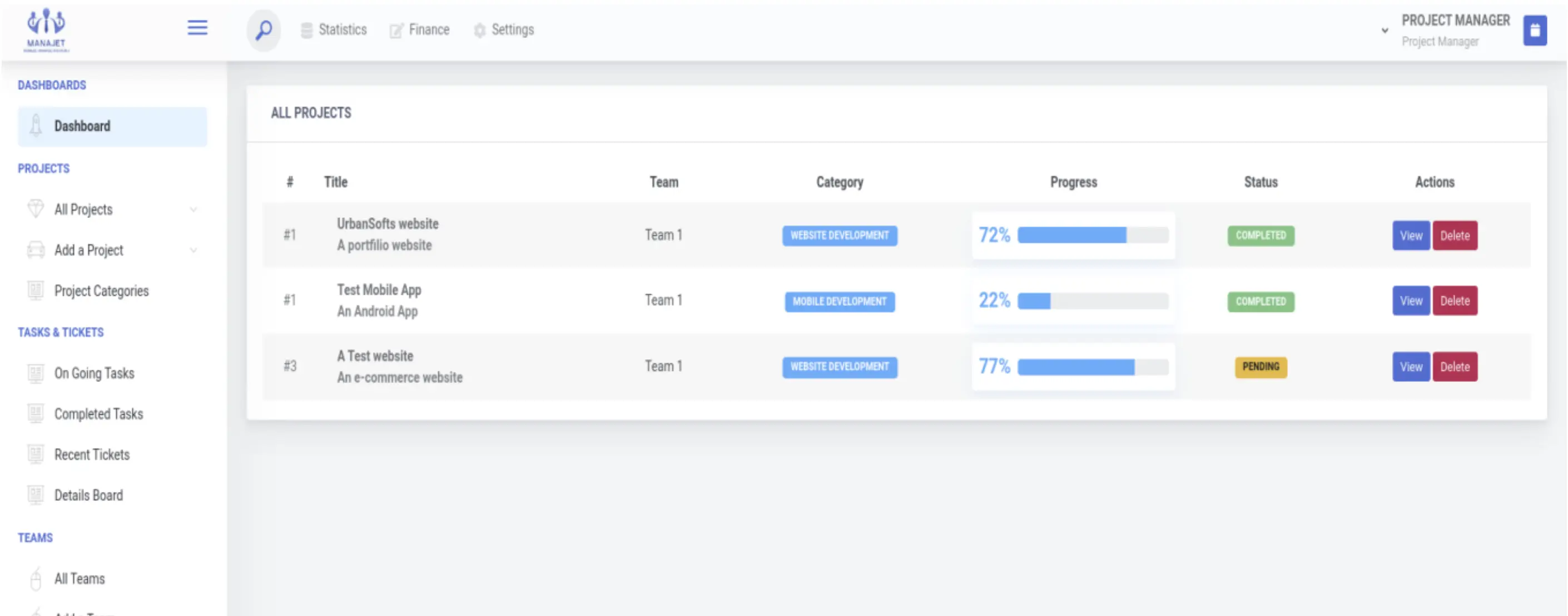Screen dimensions: 1568x616
Task: Go to Dashboard in sidebar
Action: pyautogui.click(x=113, y=127)
